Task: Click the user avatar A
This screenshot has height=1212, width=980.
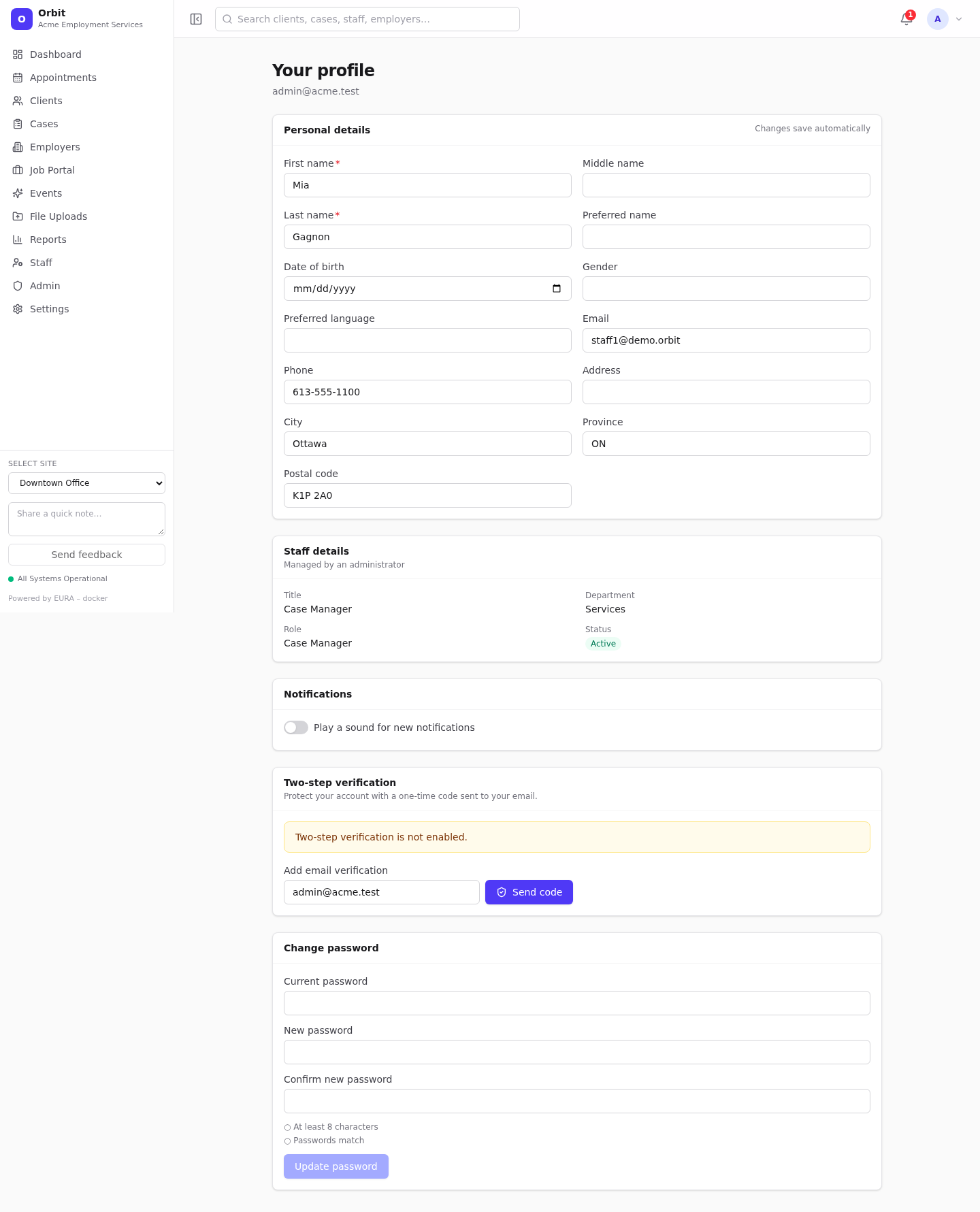Action: click(938, 19)
